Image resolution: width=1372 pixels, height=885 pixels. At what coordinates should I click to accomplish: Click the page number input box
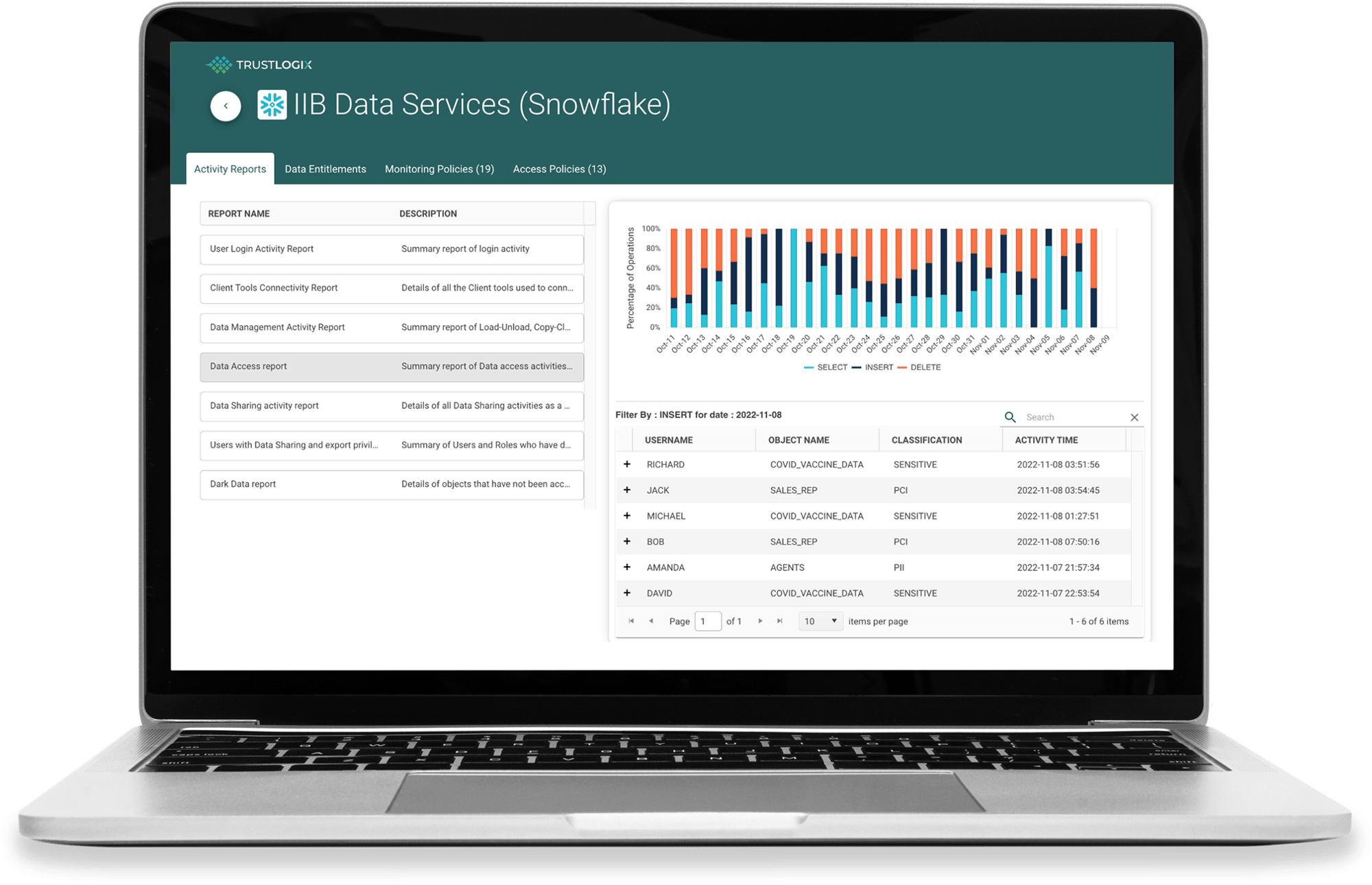tap(708, 621)
